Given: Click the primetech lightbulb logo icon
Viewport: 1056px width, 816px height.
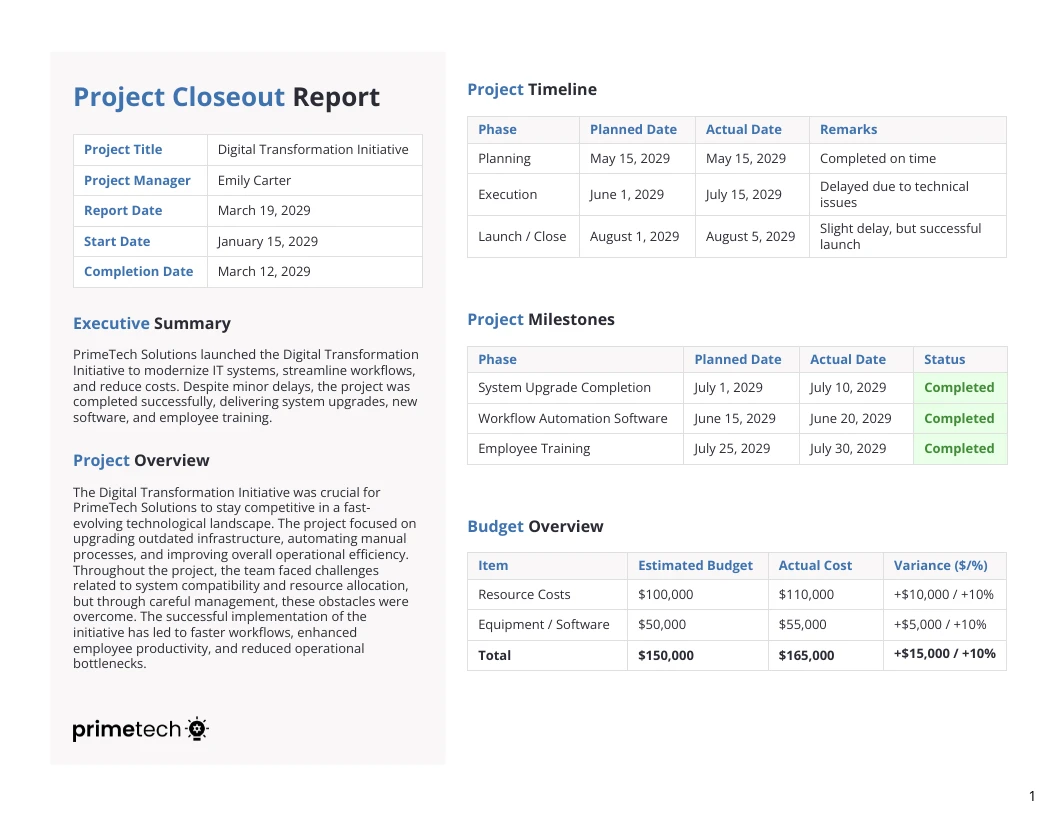Looking at the screenshot, I should [x=197, y=729].
